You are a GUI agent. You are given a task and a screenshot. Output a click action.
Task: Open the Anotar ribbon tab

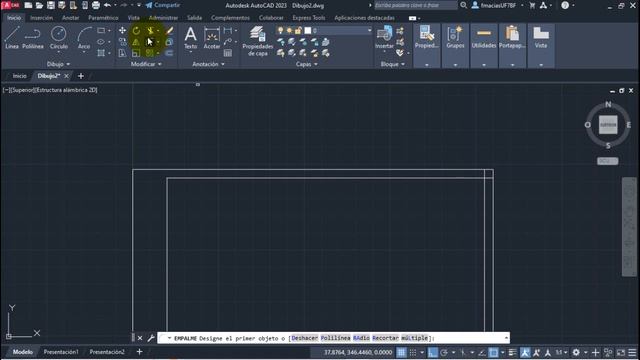click(x=71, y=18)
